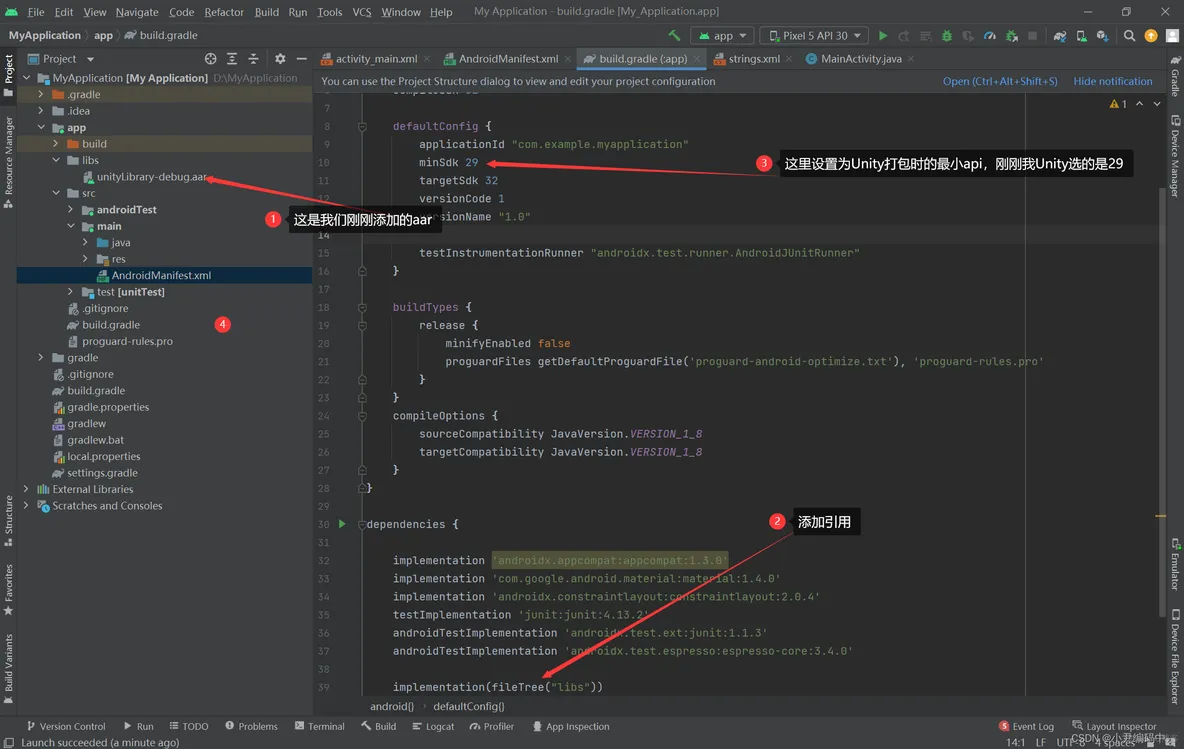
Task: Toggle the Resource Manager side tab
Action: pos(8,162)
